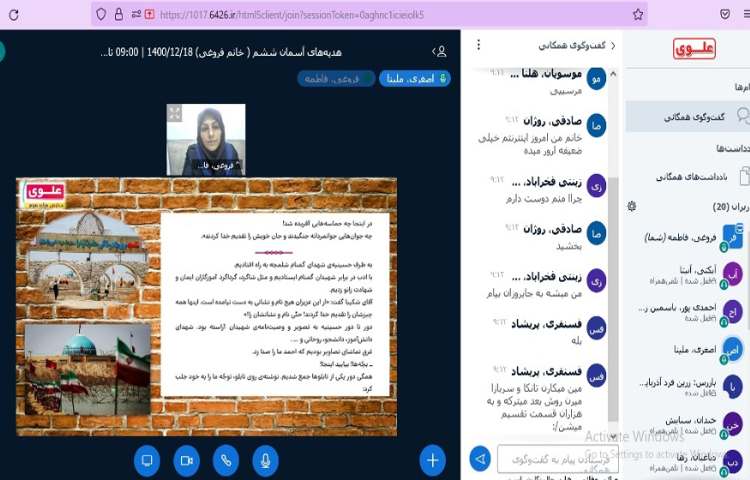Open the chat options three-dot menu
The height and width of the screenshot is (480, 750).
click(478, 45)
